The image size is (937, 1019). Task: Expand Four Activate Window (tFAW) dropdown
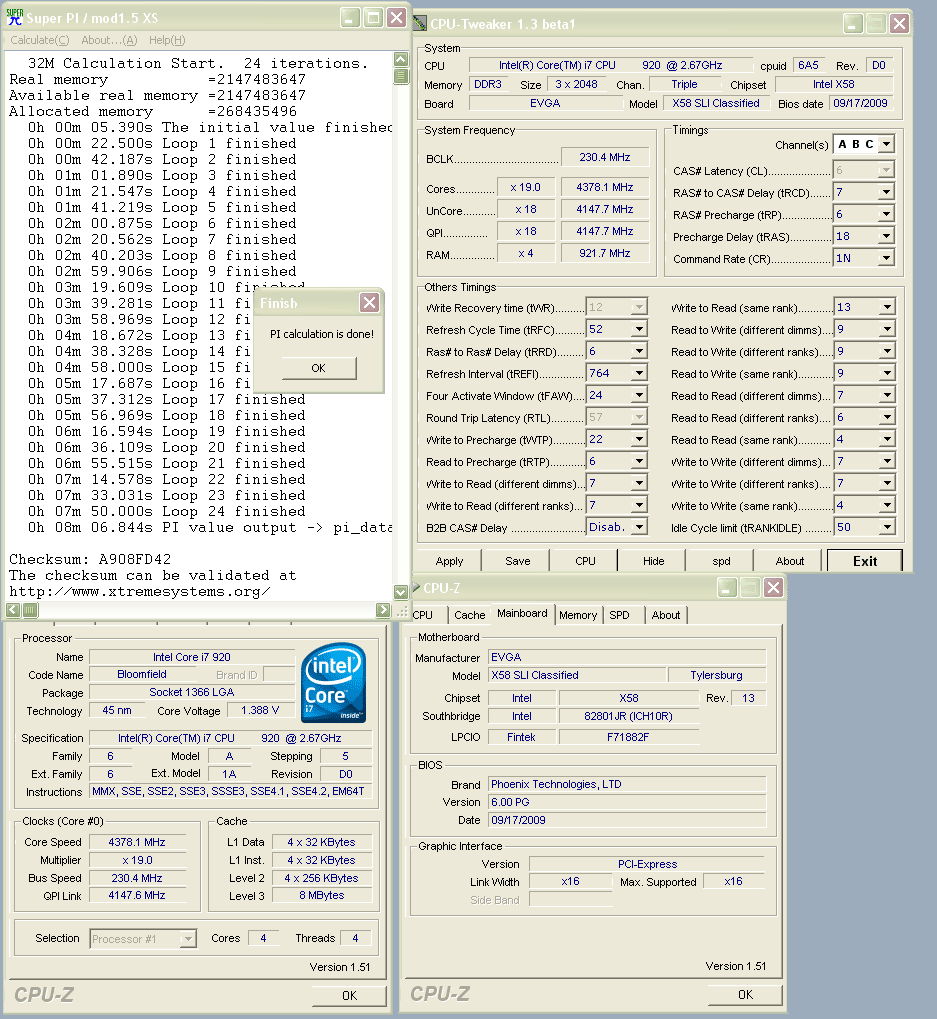pos(639,395)
